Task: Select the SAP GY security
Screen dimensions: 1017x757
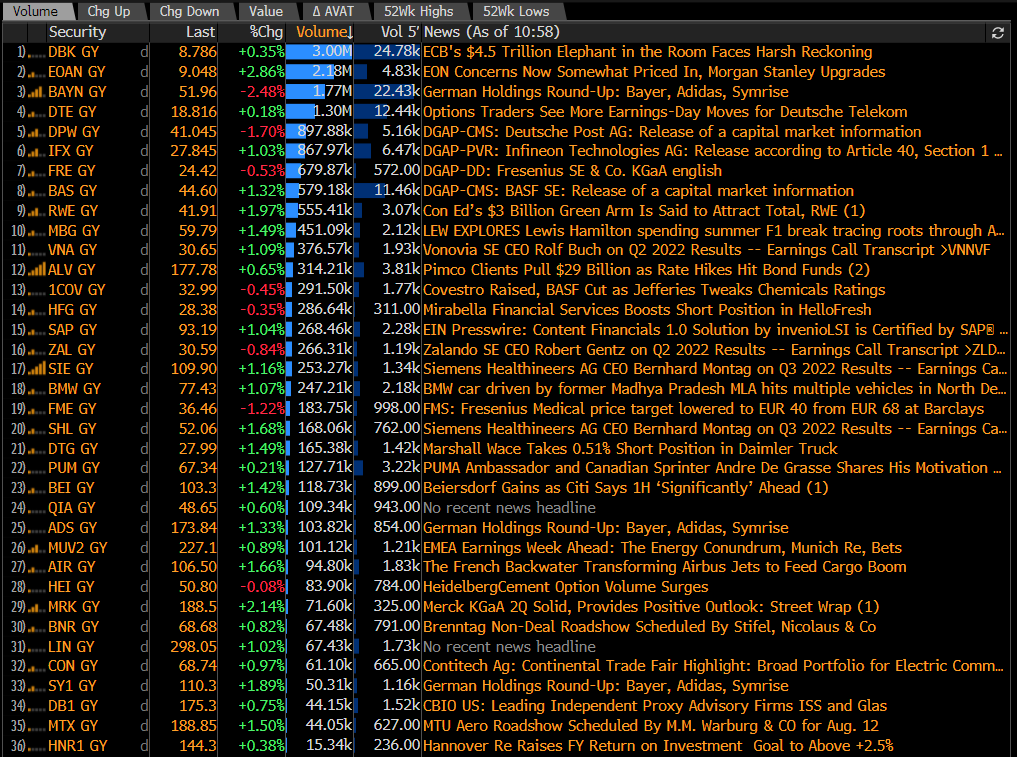Action: [72, 330]
